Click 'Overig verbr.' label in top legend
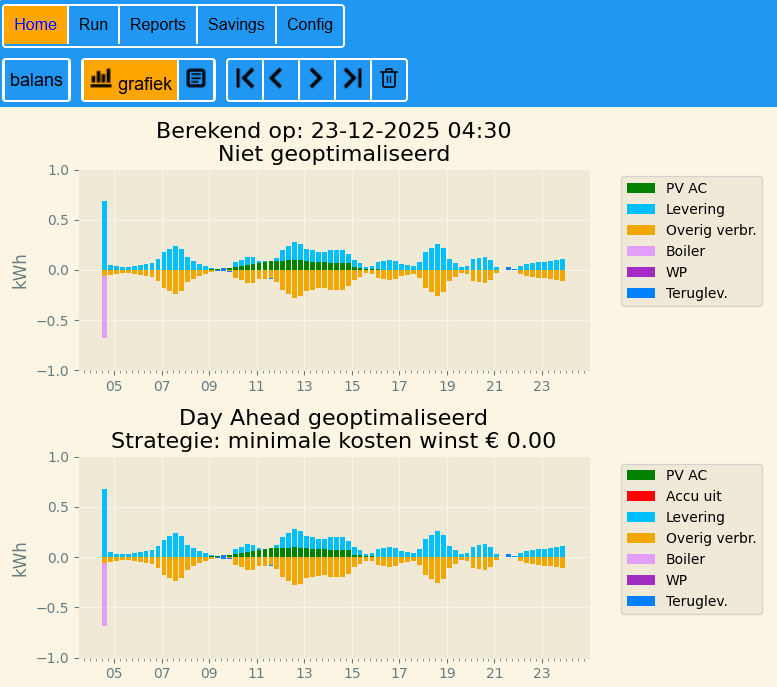777x687 pixels. tap(711, 230)
